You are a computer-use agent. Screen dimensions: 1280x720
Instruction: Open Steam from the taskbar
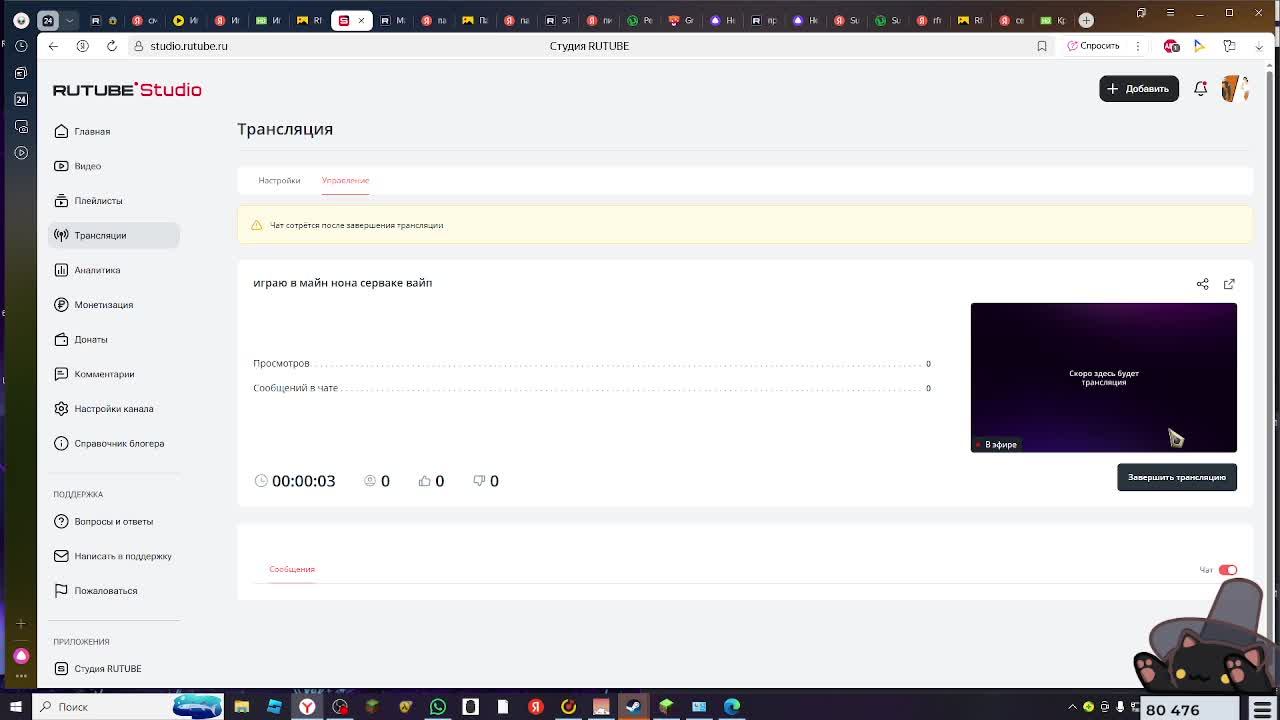634,707
